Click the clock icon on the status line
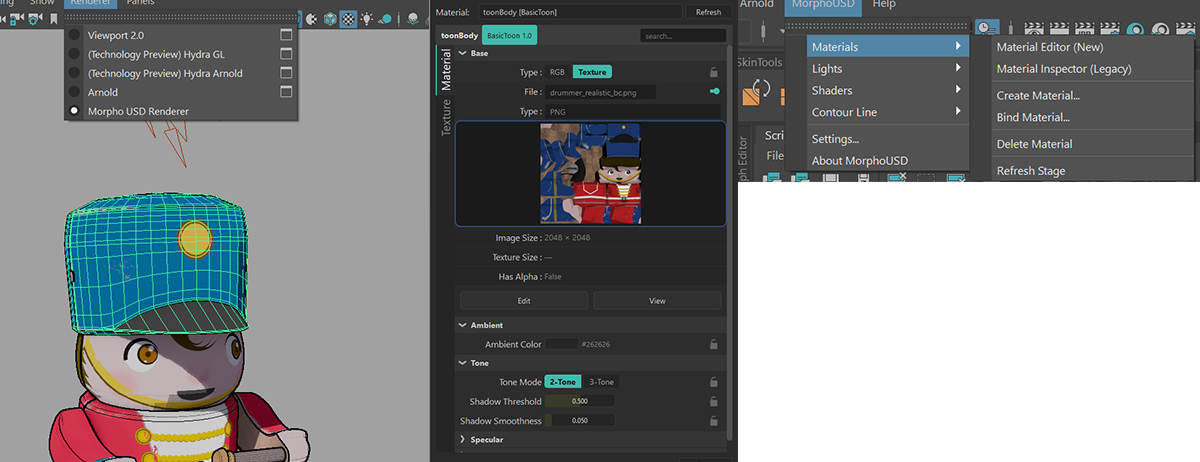Screen dimensions: 1200x462 (x=987, y=28)
